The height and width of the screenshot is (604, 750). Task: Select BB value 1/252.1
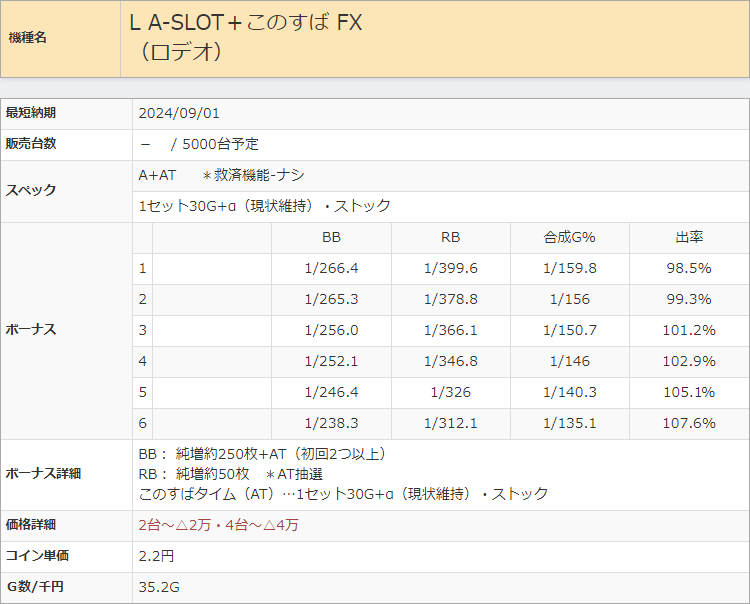click(x=331, y=361)
